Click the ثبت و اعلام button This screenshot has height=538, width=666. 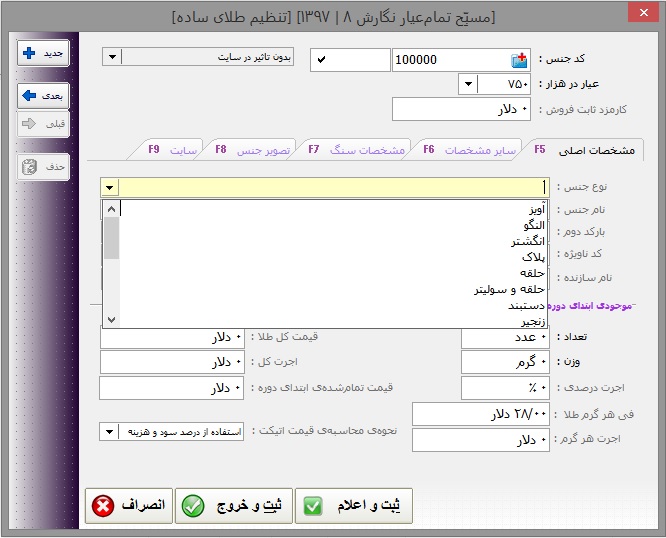coord(354,506)
